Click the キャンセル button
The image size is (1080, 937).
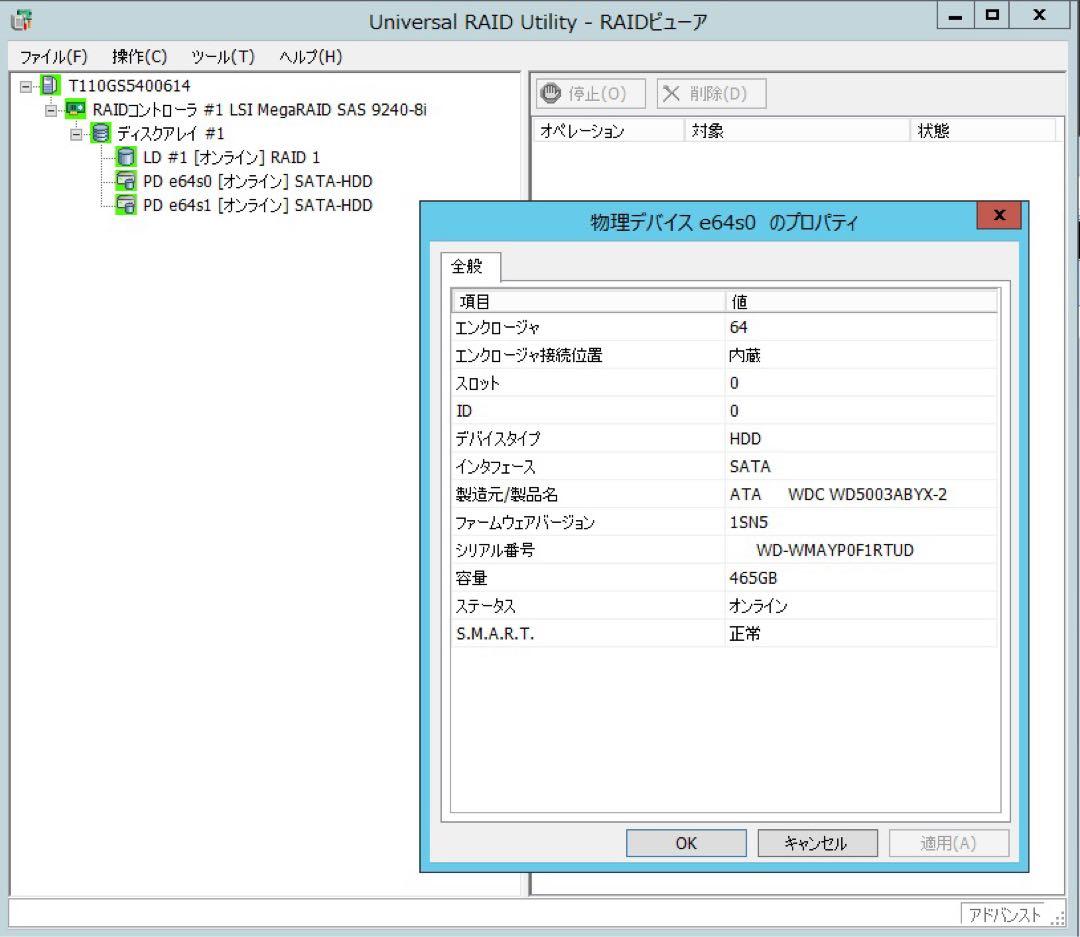(817, 843)
